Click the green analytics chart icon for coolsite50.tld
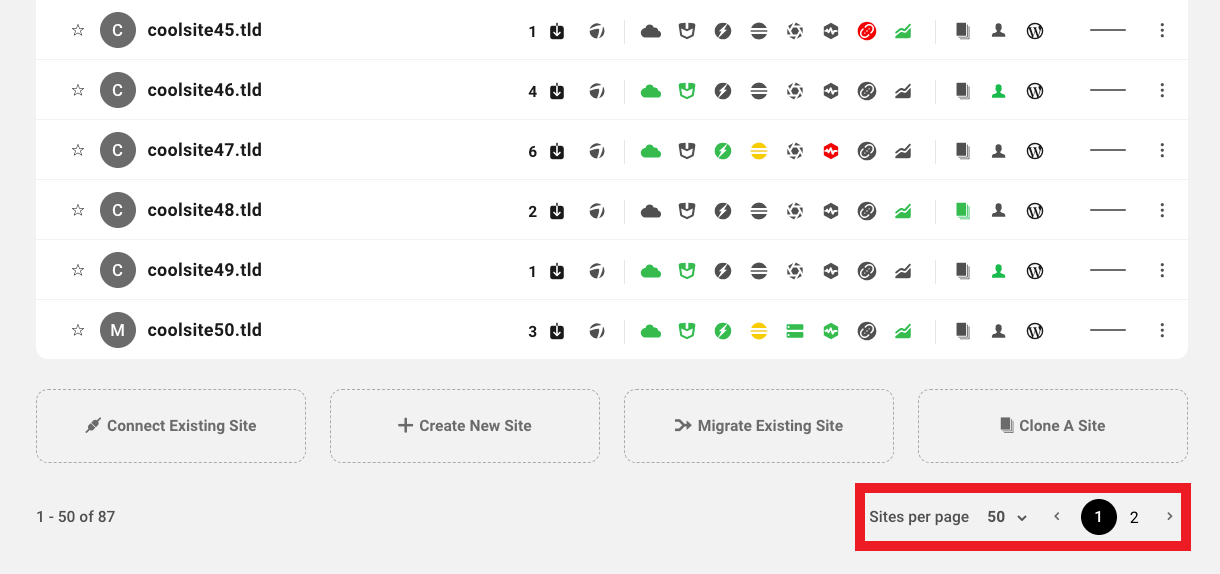The width and height of the screenshot is (1220, 574). click(x=903, y=331)
